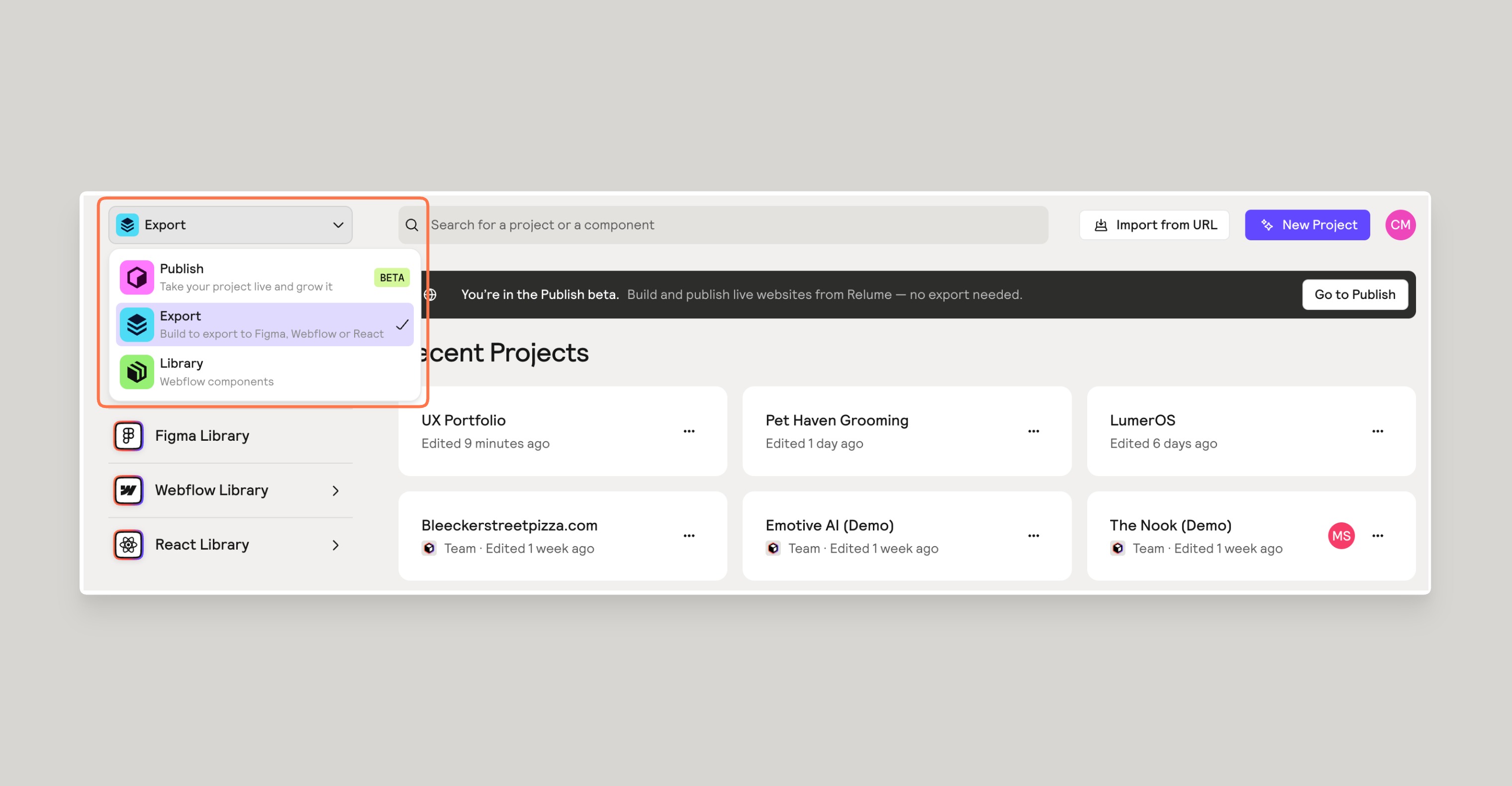Click the team icon on The Nook card
Viewport: 1512px width, 786px height.
[x=1118, y=548]
